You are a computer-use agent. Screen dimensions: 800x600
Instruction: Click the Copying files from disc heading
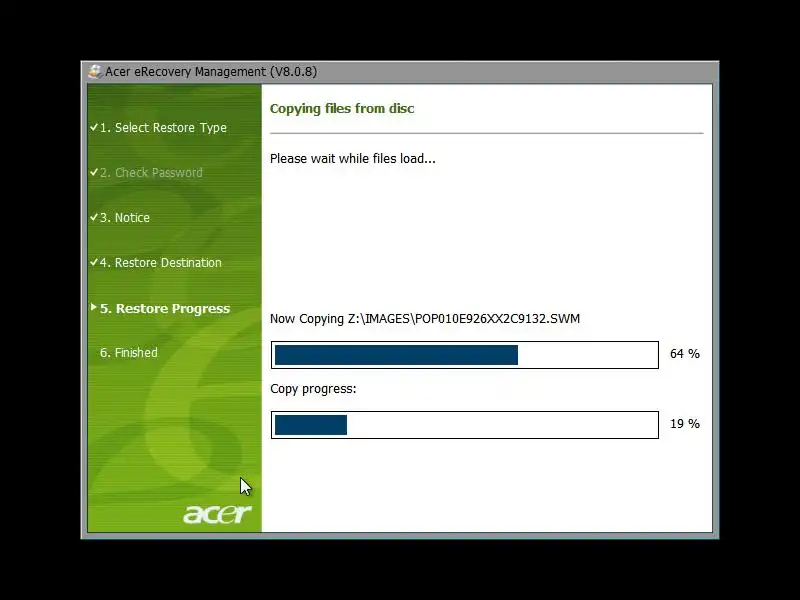coord(342,109)
